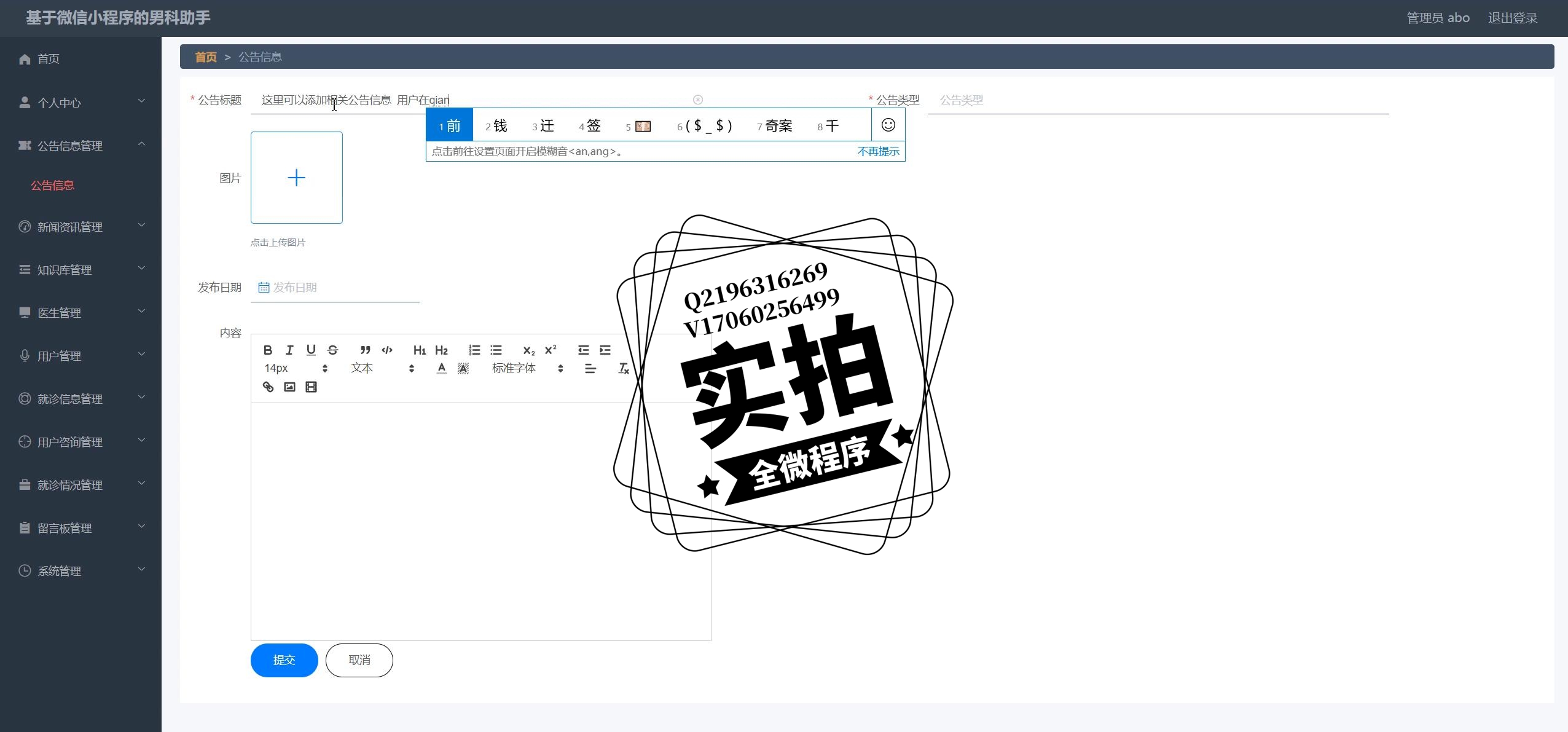Screen dimensions: 1568x732
Task: Select IME candidate 1 前
Action: pyautogui.click(x=449, y=125)
